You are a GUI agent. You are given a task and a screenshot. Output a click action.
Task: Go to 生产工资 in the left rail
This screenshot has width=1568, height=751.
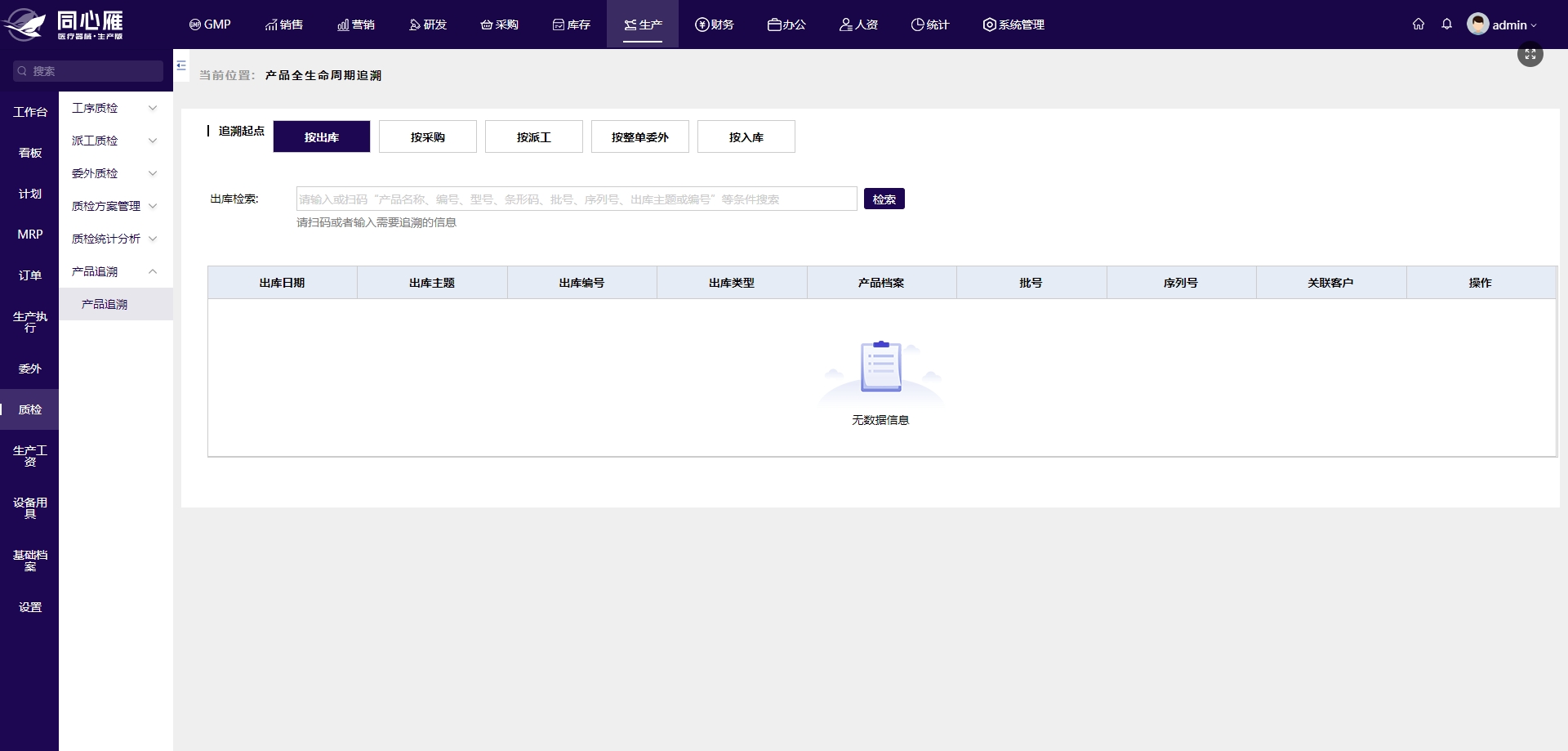click(x=29, y=456)
